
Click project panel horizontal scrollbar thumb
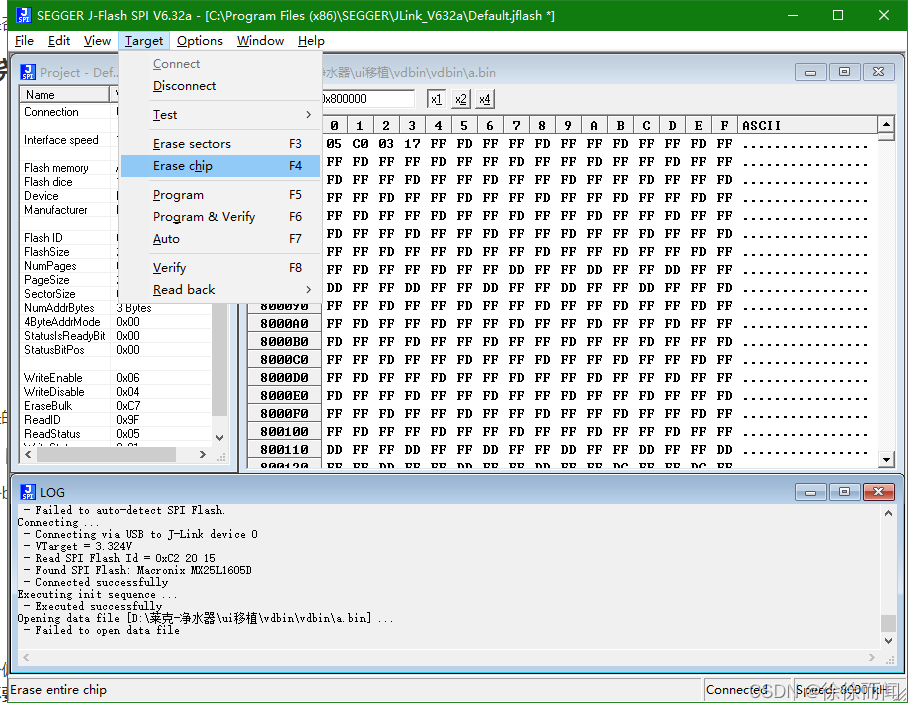tap(106, 454)
